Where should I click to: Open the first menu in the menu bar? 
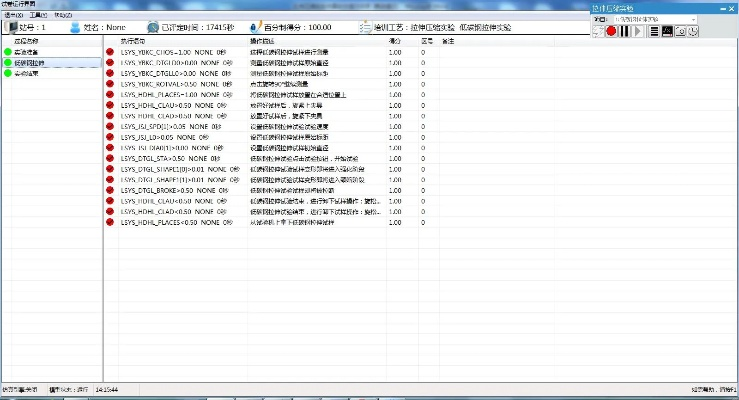point(13,16)
